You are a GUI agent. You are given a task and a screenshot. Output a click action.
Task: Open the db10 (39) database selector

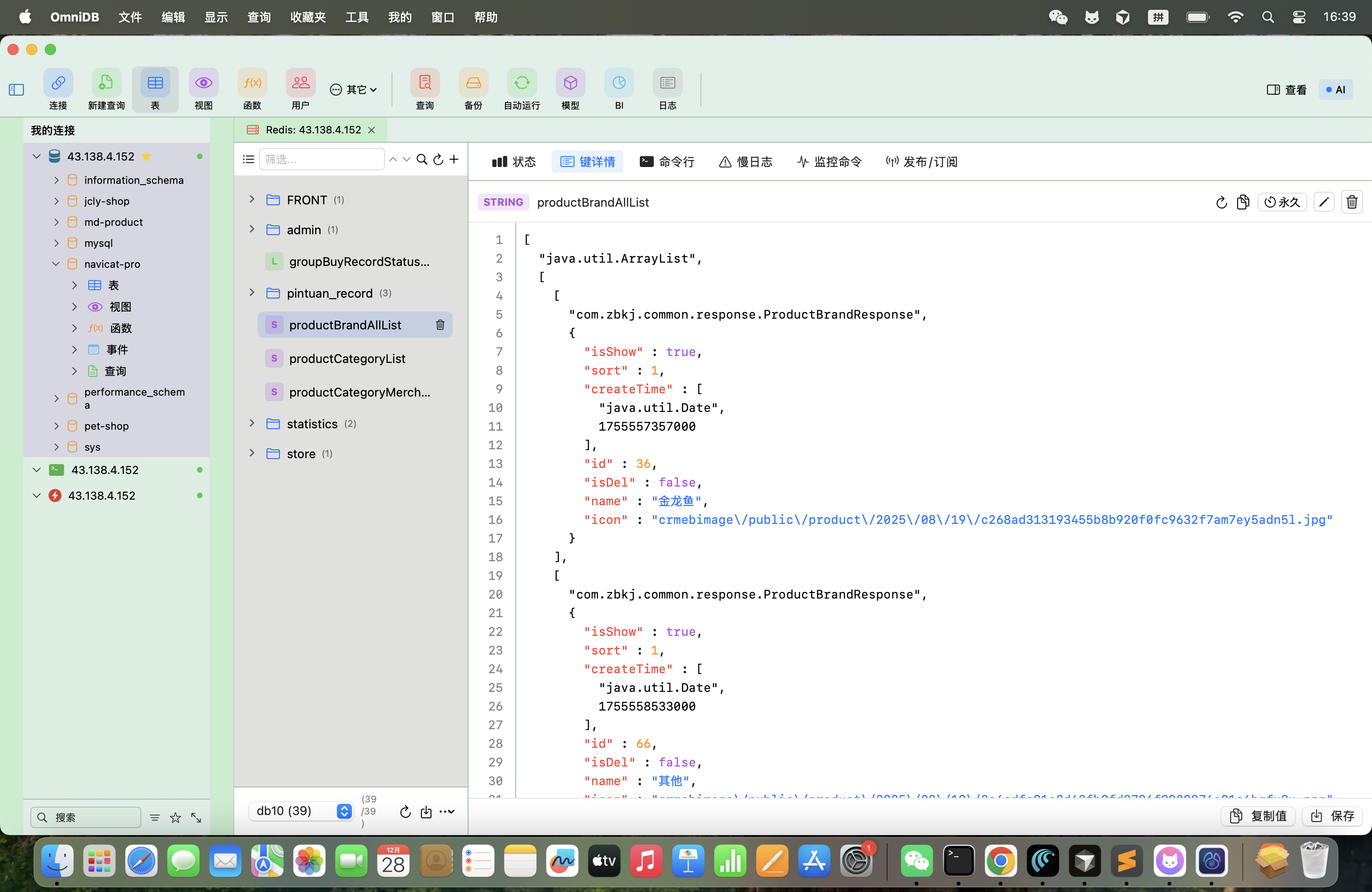click(x=301, y=811)
